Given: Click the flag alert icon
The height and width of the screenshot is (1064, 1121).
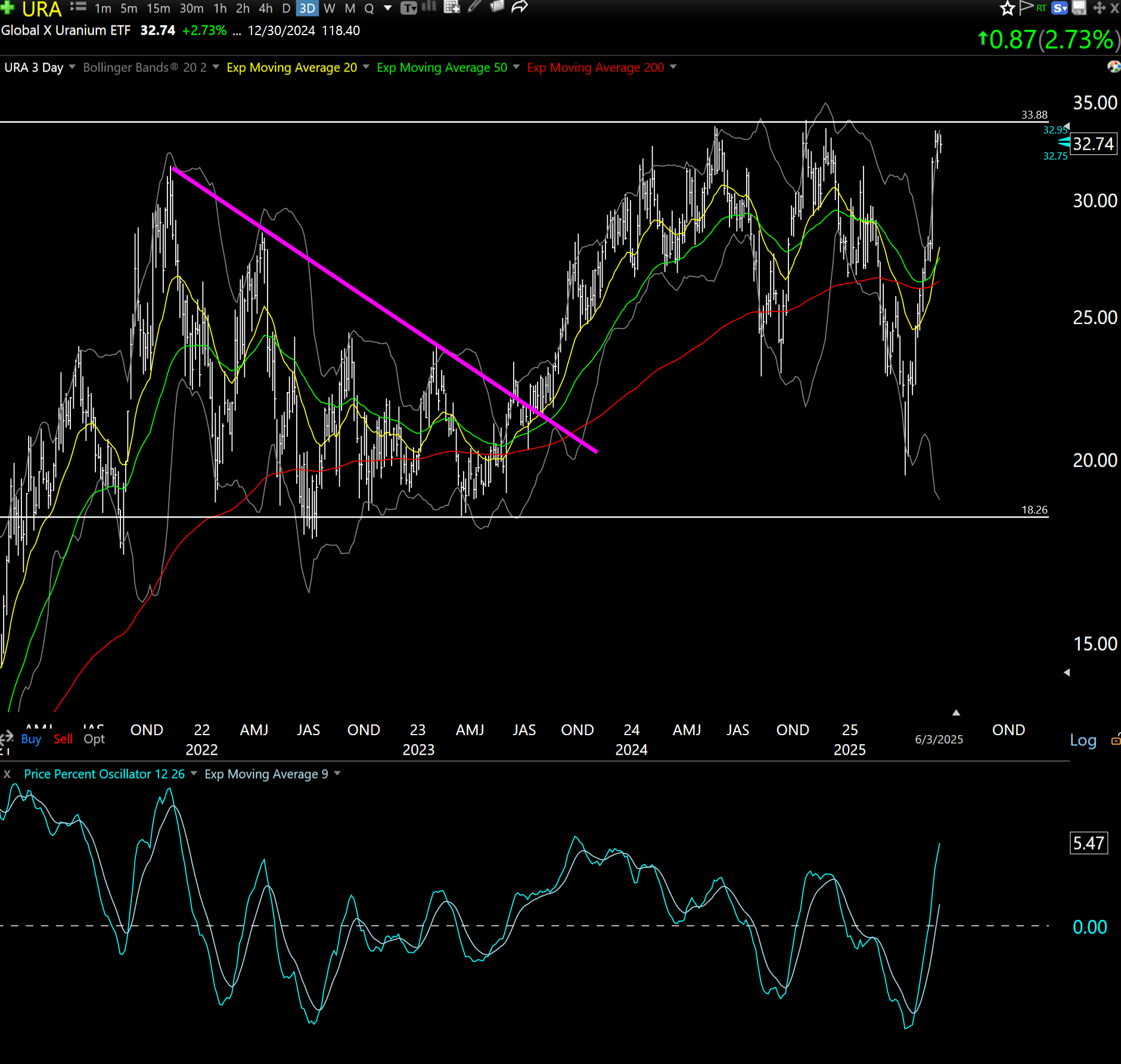Looking at the screenshot, I should click(x=1026, y=8).
